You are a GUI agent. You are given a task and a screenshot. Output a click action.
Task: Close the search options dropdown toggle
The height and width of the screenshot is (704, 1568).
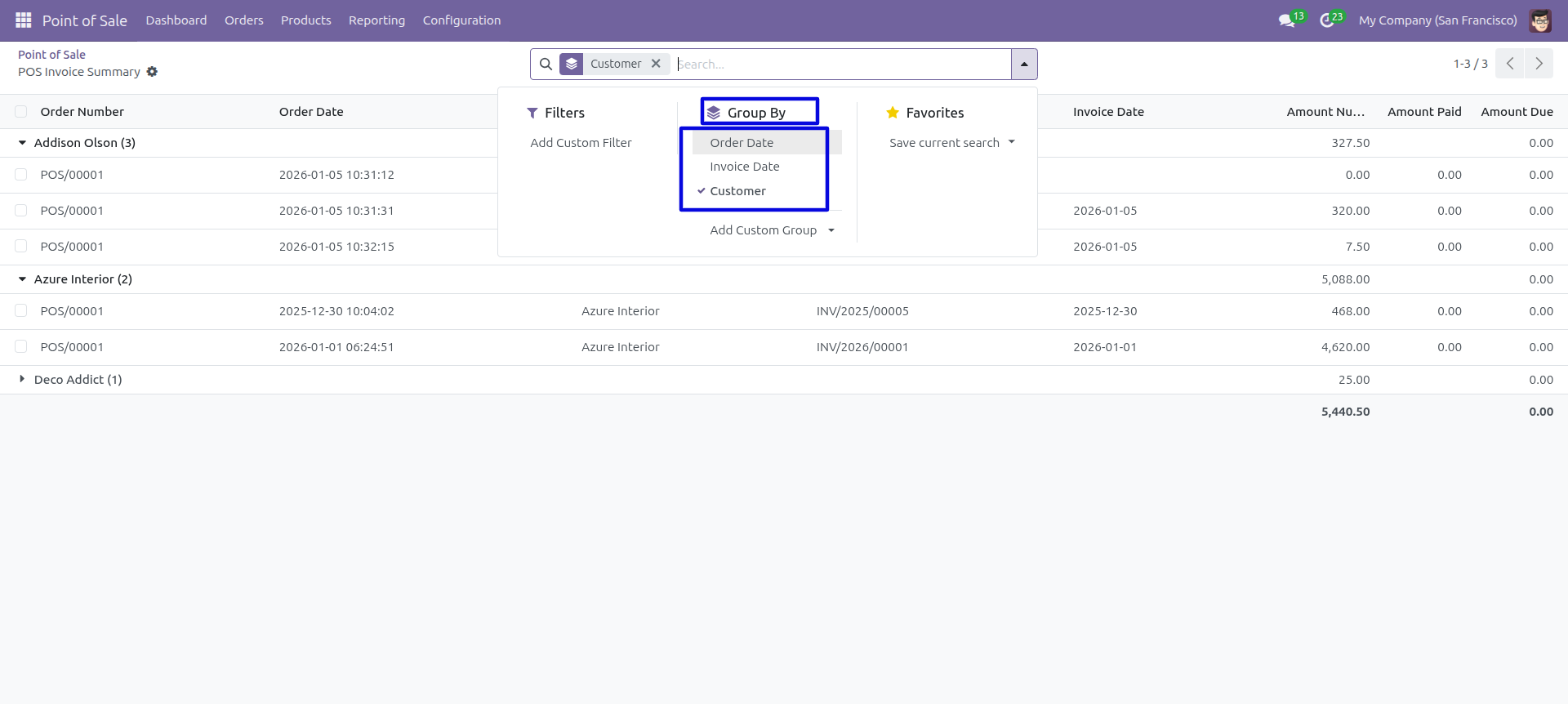click(x=1024, y=64)
